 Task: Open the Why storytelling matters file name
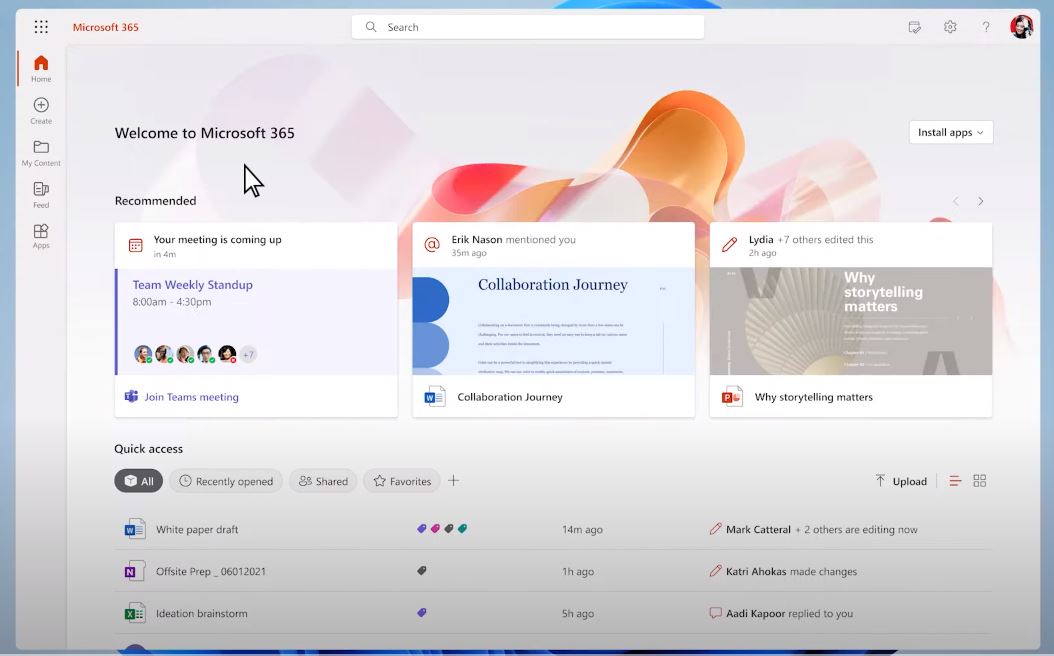coord(814,397)
